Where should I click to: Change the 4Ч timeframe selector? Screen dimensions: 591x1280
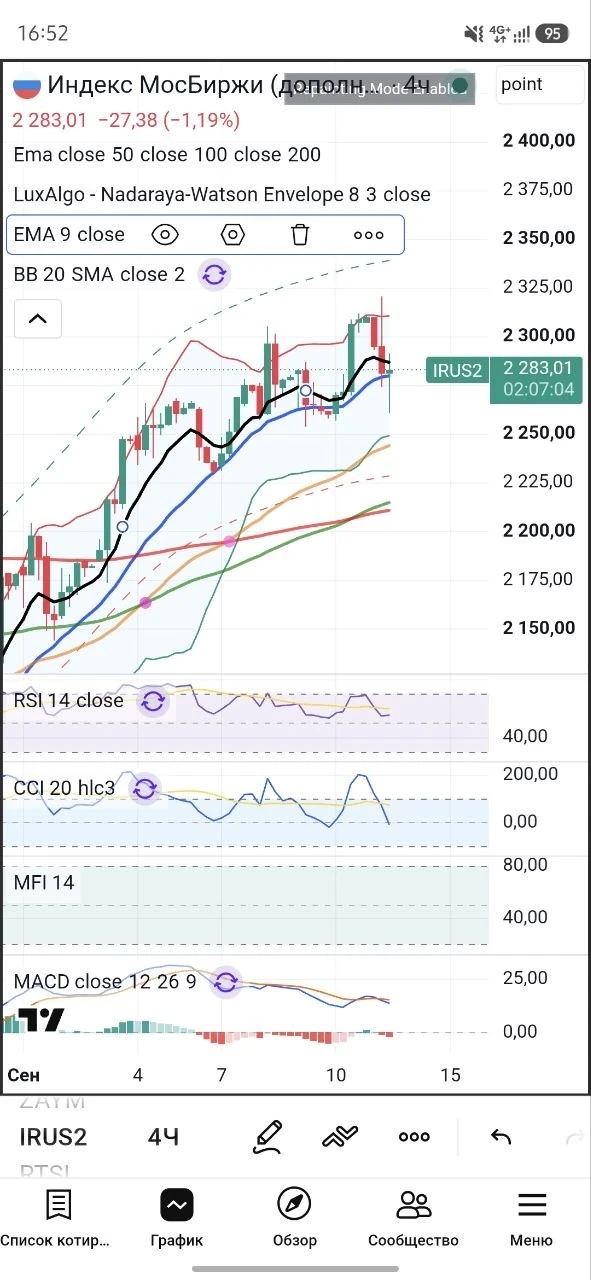[x=164, y=1137]
